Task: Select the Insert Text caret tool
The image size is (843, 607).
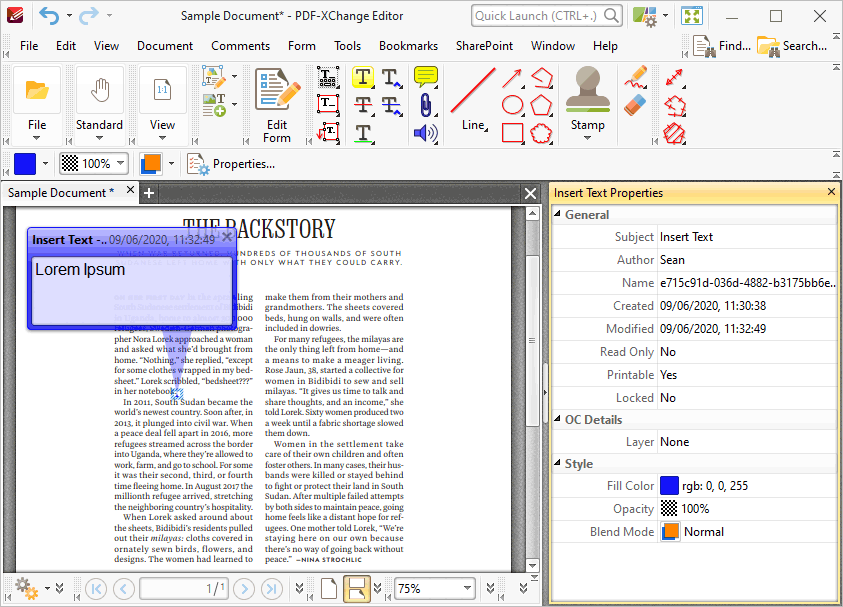Action: pyautogui.click(x=391, y=77)
